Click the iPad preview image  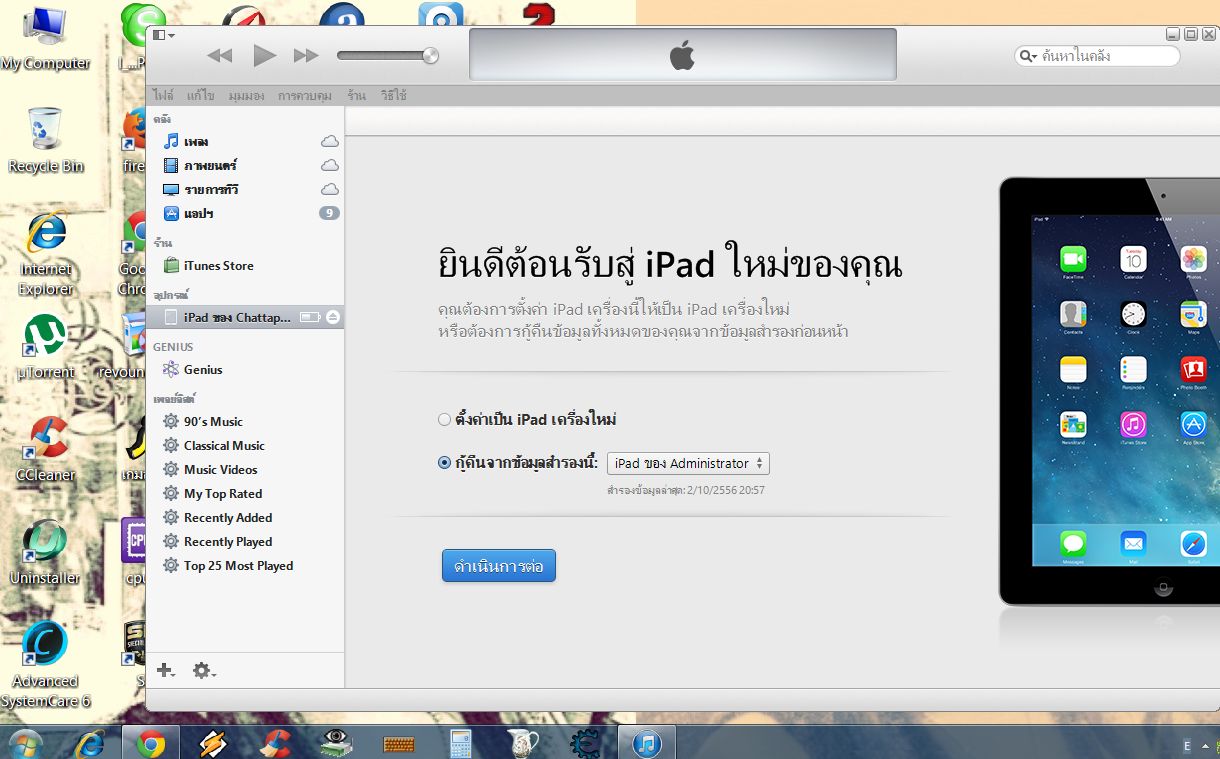[1109, 392]
